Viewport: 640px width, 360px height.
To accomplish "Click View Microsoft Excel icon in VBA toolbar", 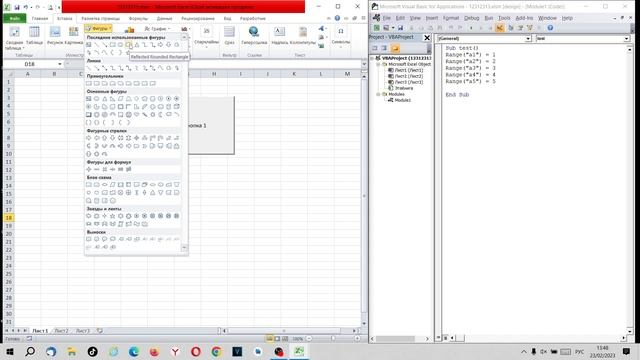I will [377, 28].
